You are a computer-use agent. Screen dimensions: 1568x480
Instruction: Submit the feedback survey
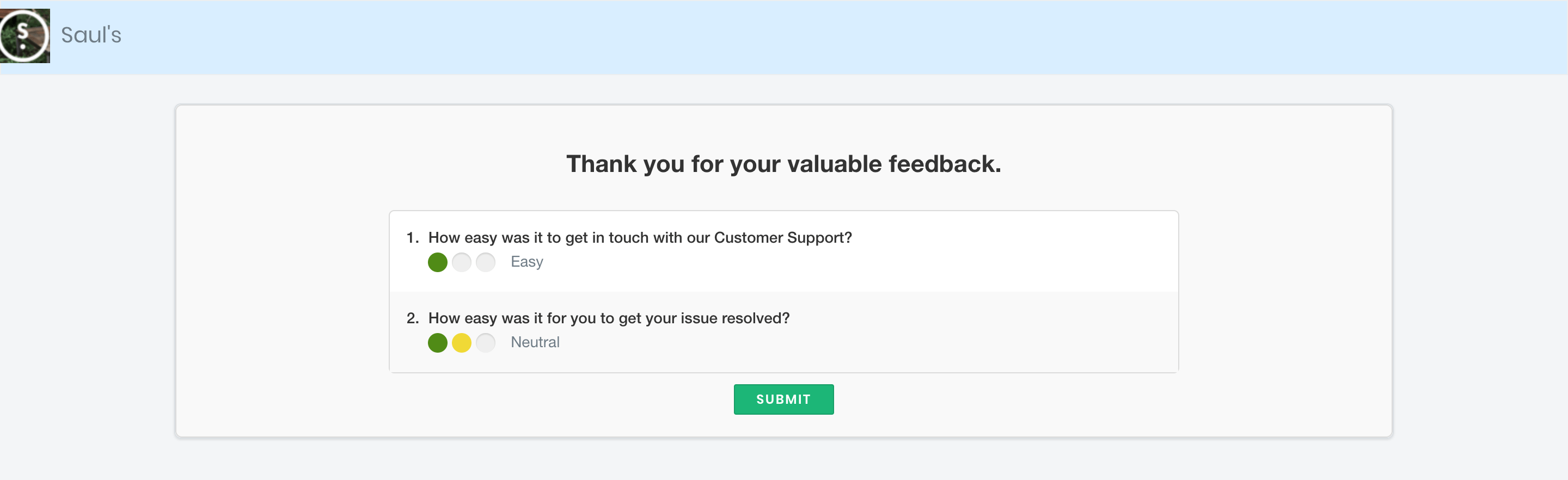783,399
